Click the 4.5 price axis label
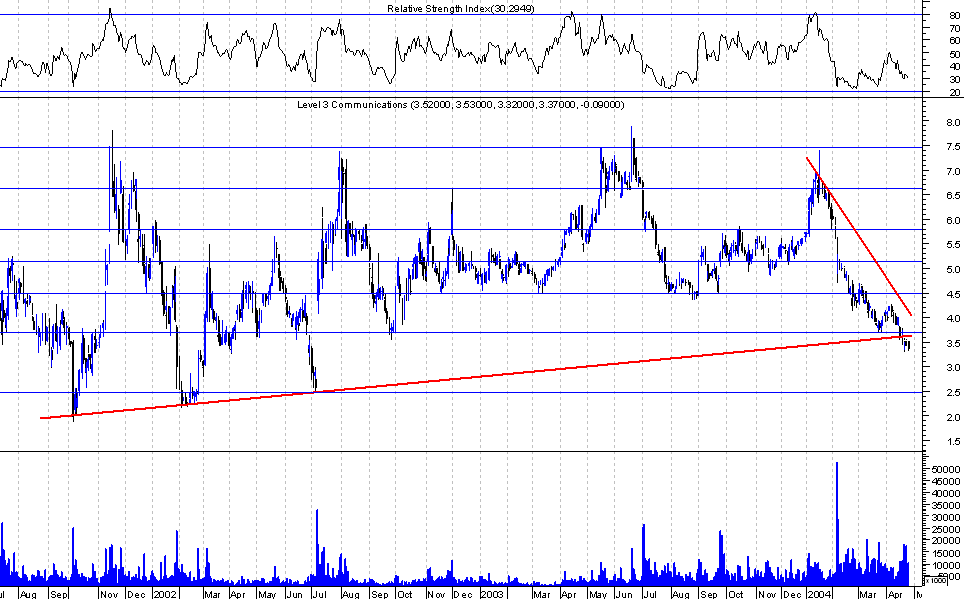Viewport: 964px width, 599px height. click(x=954, y=294)
